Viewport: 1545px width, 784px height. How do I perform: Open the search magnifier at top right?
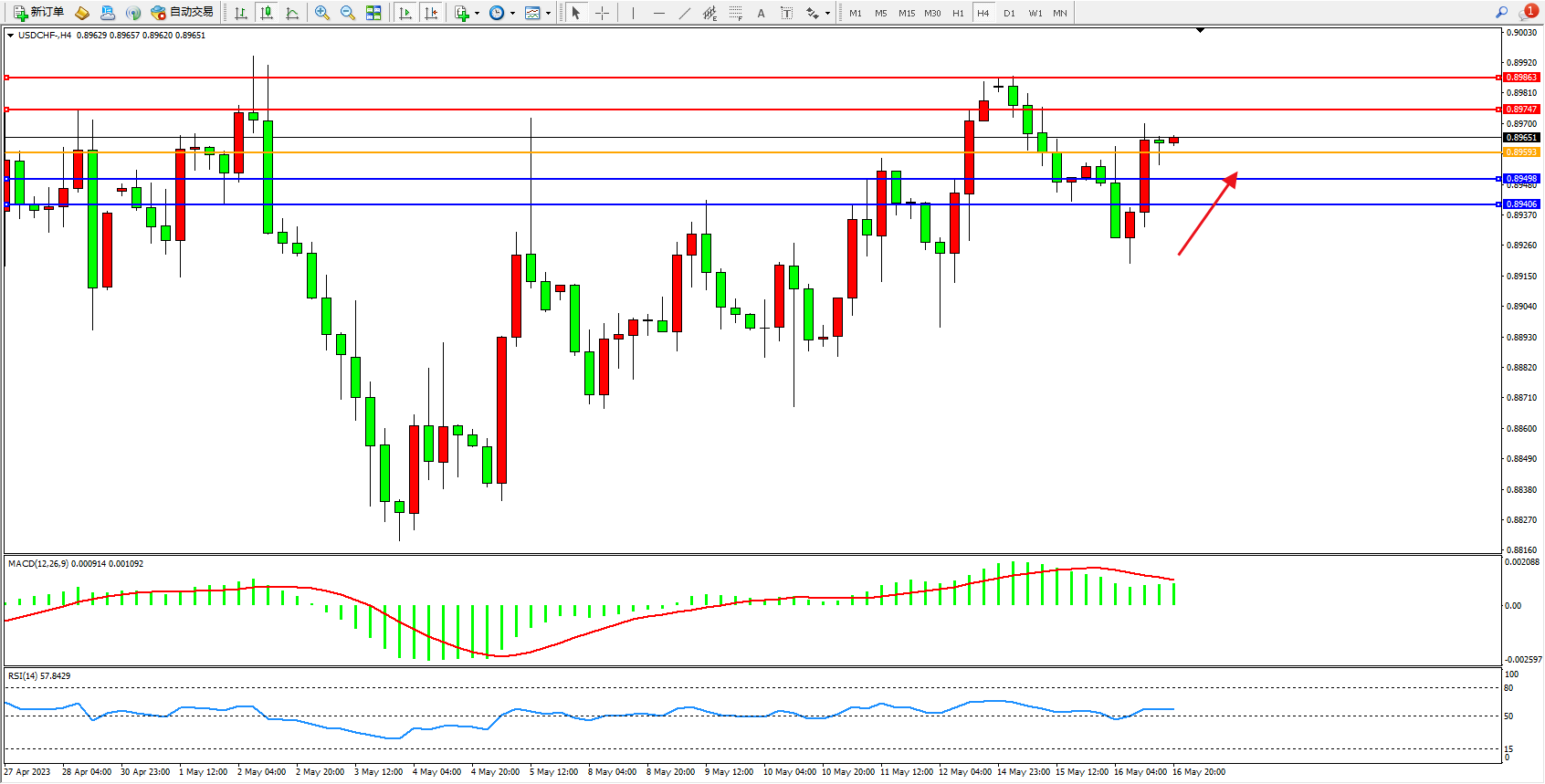tap(1501, 13)
